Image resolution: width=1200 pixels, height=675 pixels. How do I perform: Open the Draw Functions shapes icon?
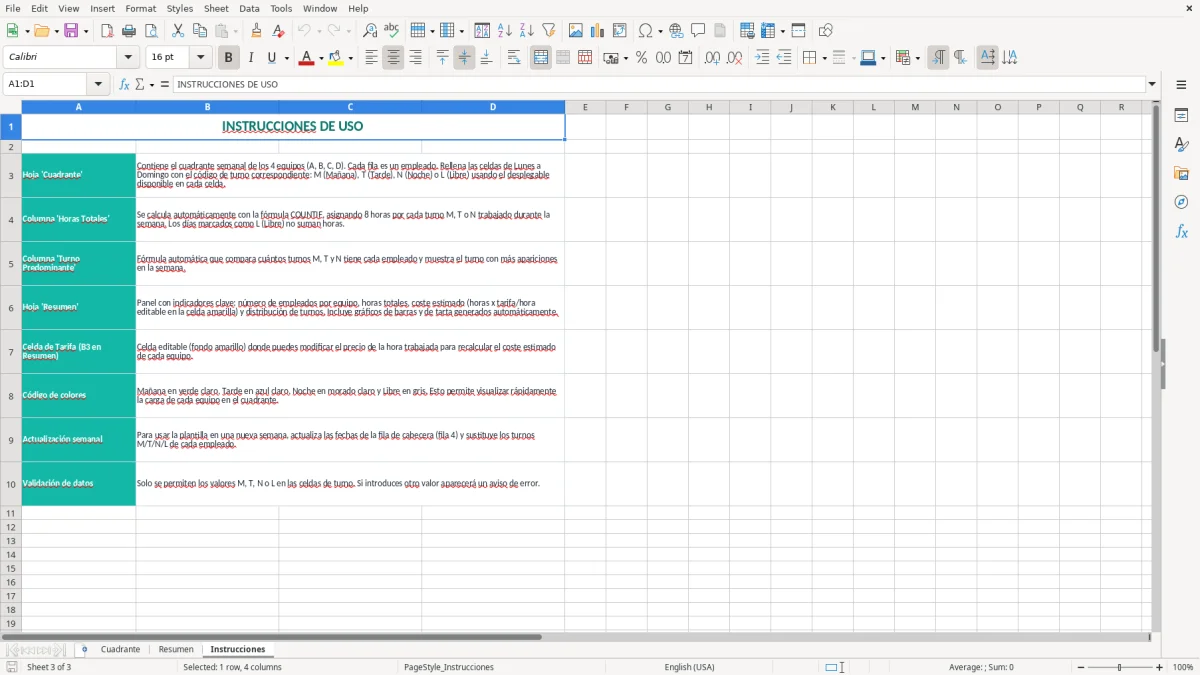tap(826, 31)
